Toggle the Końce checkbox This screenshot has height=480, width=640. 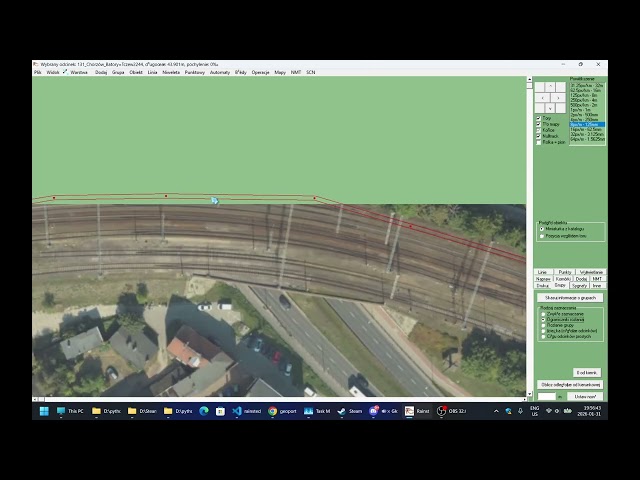tap(538, 130)
